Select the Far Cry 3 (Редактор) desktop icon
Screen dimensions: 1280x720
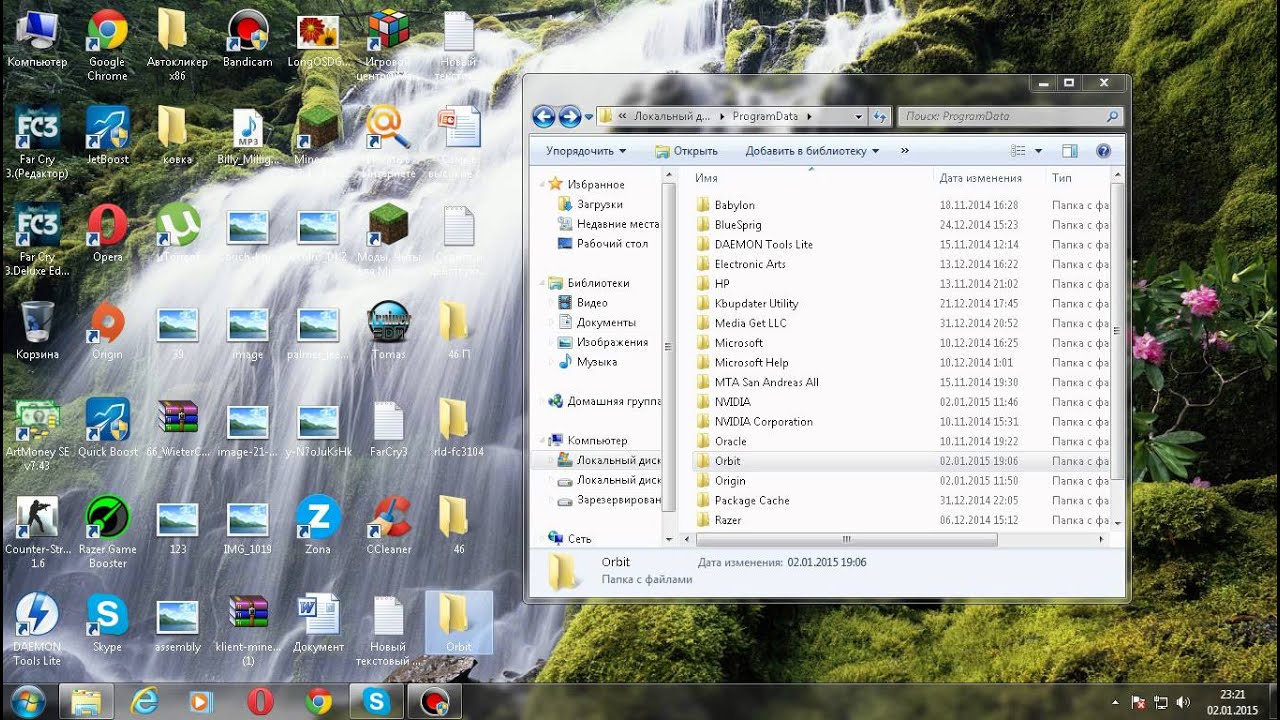[x=38, y=143]
